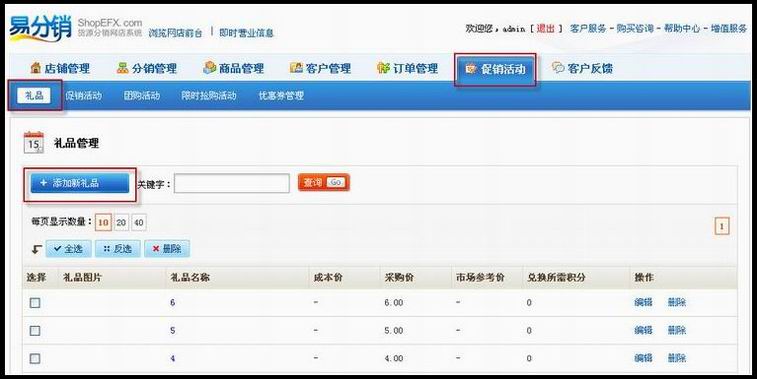Open 购买咨询 link in header

(635, 28)
